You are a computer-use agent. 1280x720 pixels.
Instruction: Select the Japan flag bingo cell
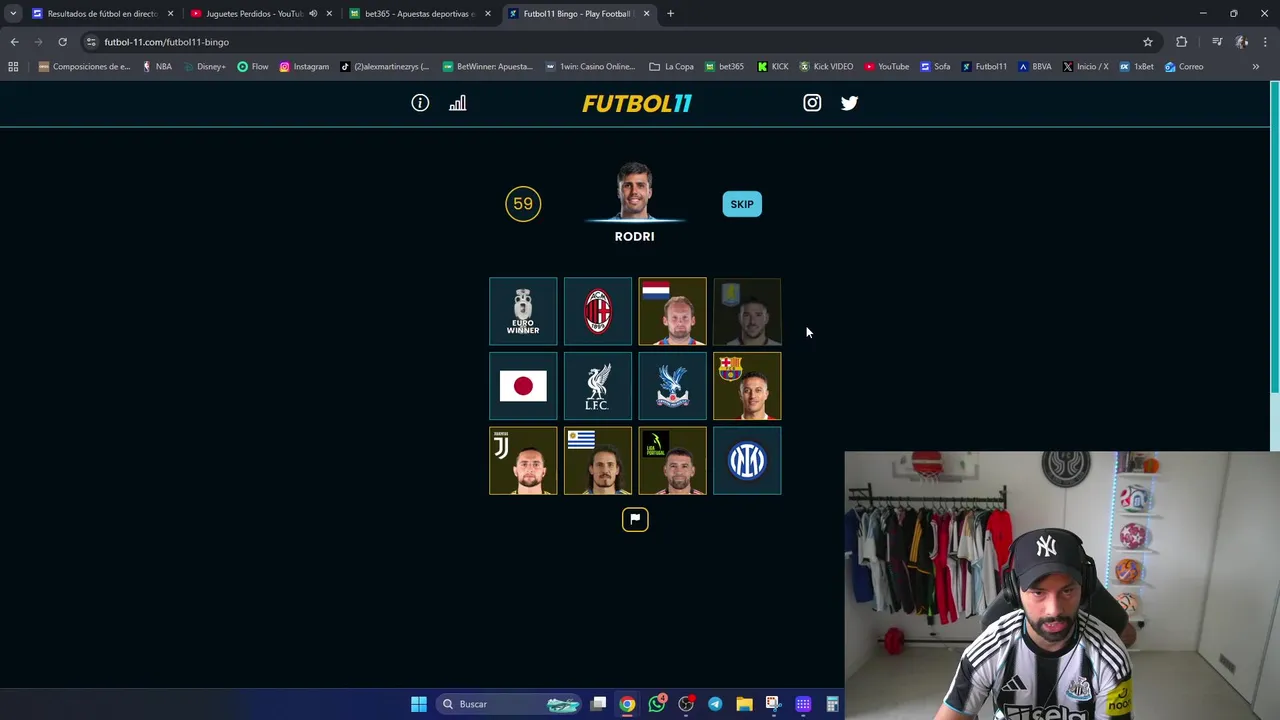[x=523, y=386]
